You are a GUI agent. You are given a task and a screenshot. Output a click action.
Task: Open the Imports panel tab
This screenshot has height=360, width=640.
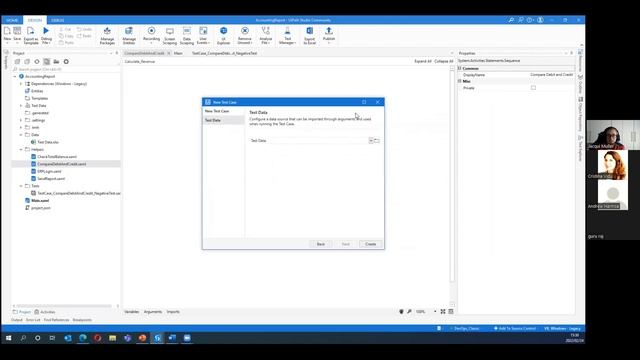tap(173, 312)
